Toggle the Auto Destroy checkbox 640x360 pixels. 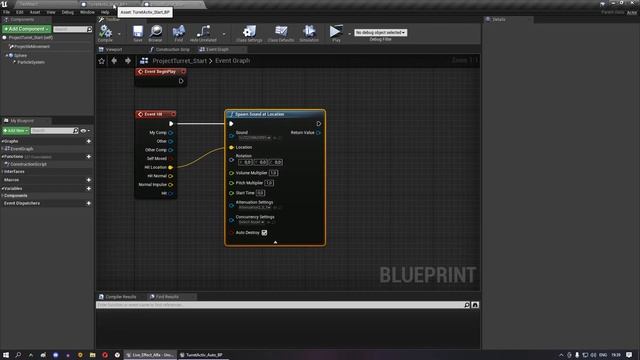(x=264, y=233)
